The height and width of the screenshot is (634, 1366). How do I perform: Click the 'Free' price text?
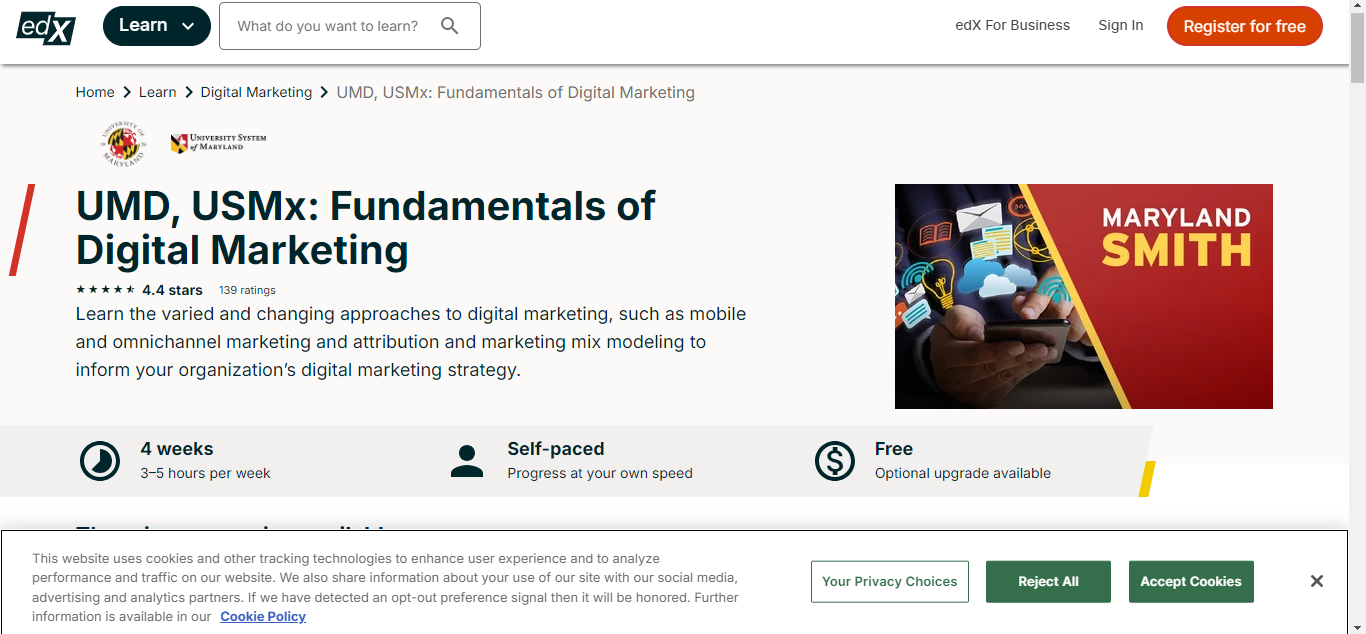(x=894, y=449)
